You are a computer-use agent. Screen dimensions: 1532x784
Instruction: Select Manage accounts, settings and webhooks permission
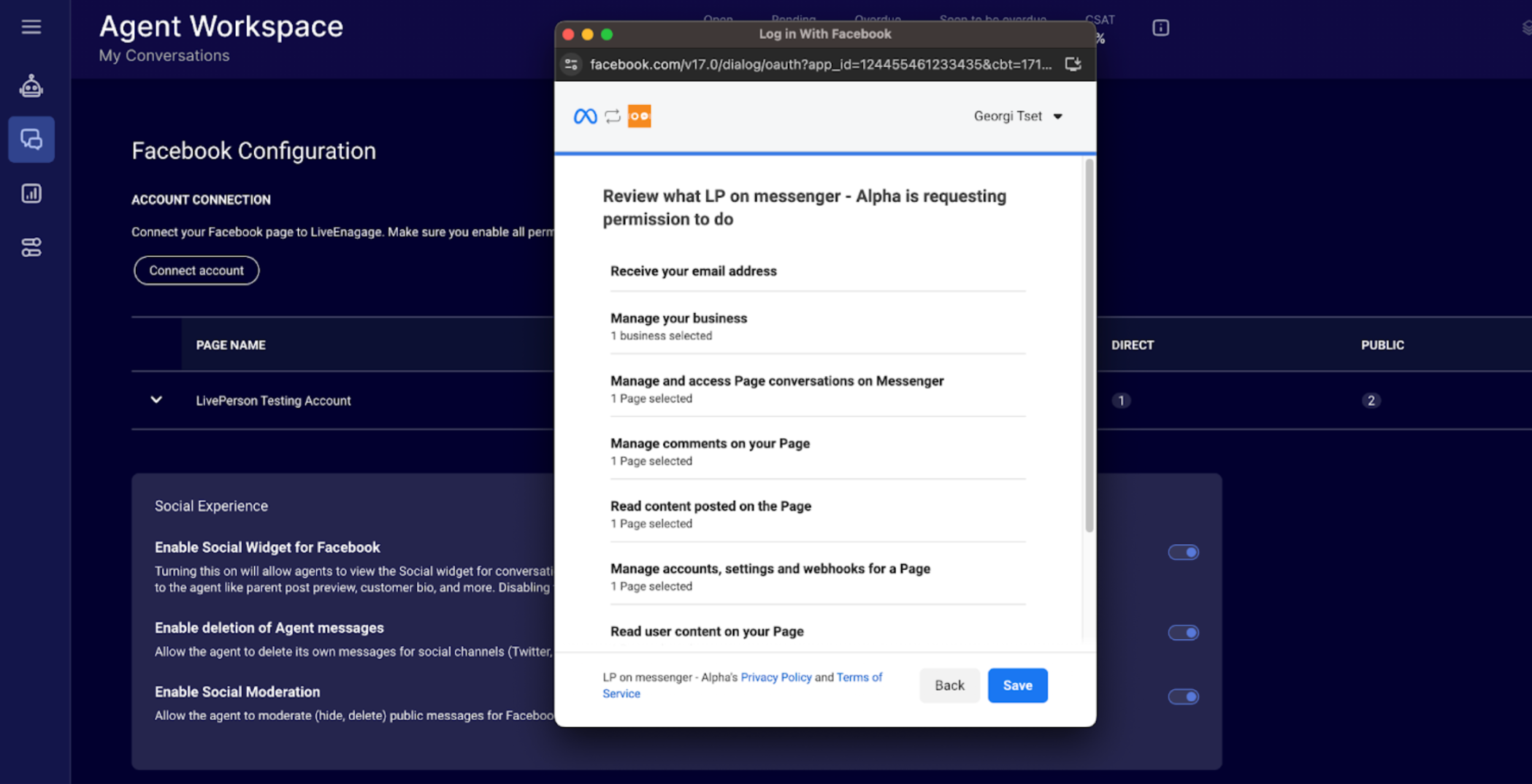click(818, 577)
